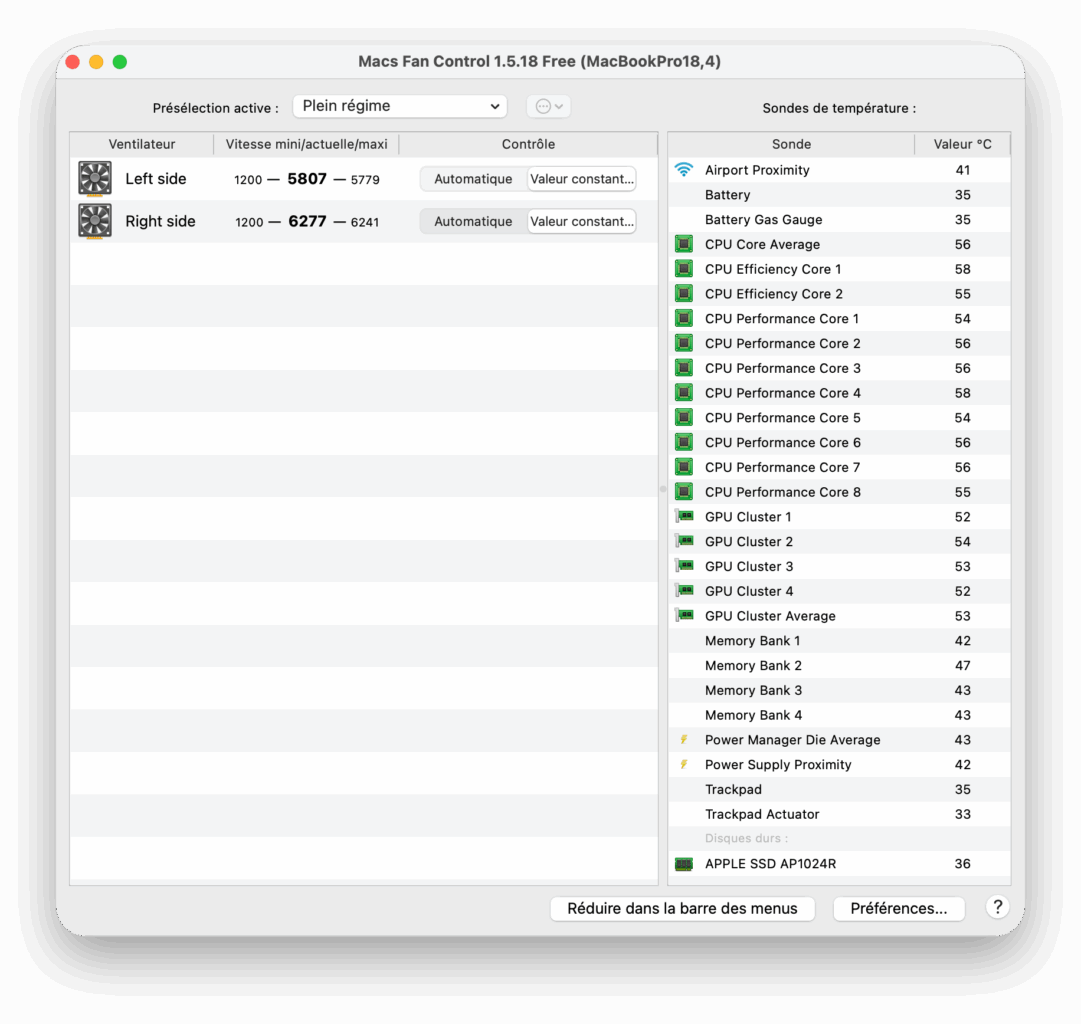Click the Power Supply Proximity bolt icon
The height and width of the screenshot is (1024, 1081).
(x=683, y=765)
